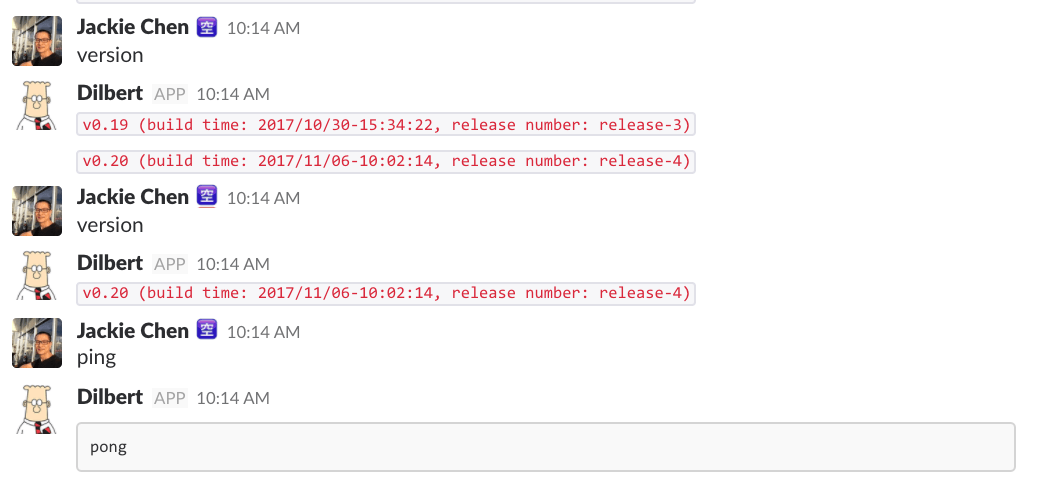This screenshot has height=494, width=1062.
Task: Click Dilbert's avatar on the middle reply
Action: [37, 276]
